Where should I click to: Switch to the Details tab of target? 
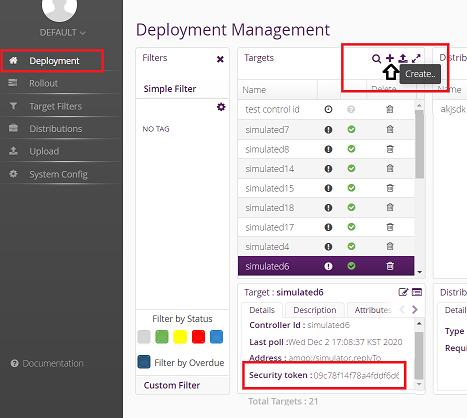(262, 310)
